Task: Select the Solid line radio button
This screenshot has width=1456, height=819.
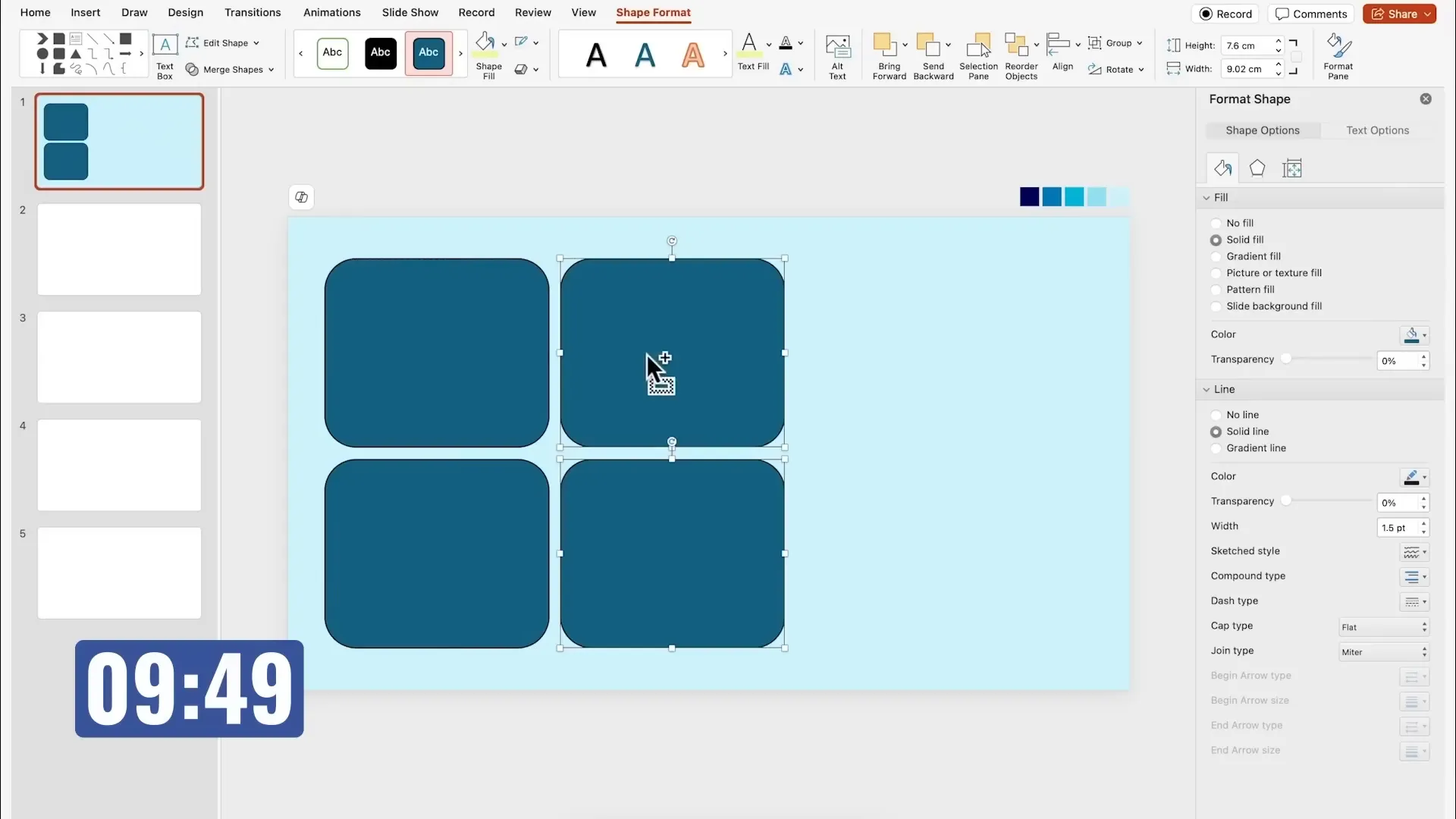Action: coord(1216,432)
